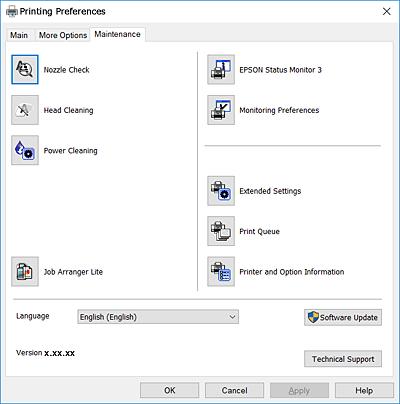Switch to the Main tab
This screenshot has height=404, width=400.
pos(19,35)
